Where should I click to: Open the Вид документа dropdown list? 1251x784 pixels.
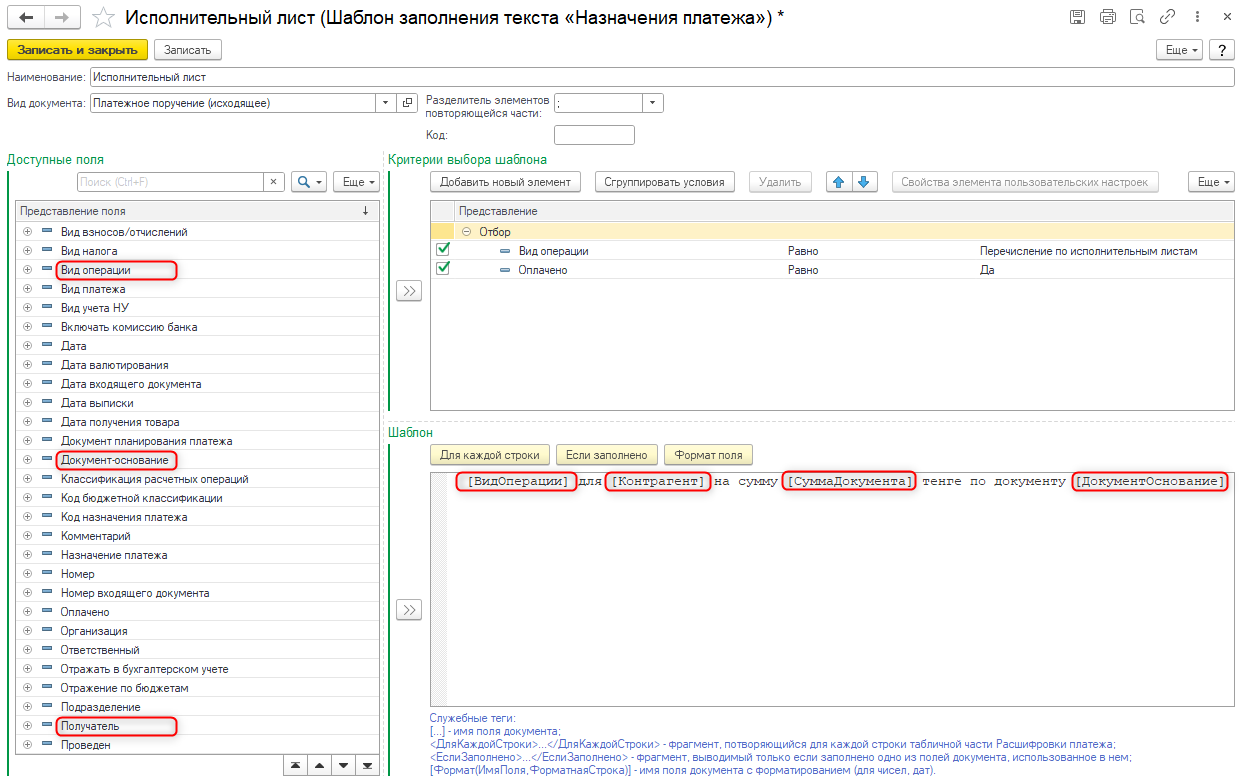(385, 103)
